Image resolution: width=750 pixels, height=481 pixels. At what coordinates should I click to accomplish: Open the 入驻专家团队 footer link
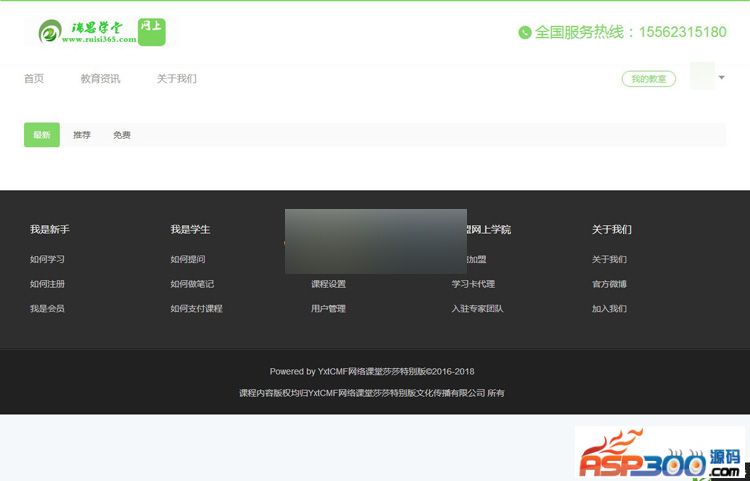click(x=477, y=309)
